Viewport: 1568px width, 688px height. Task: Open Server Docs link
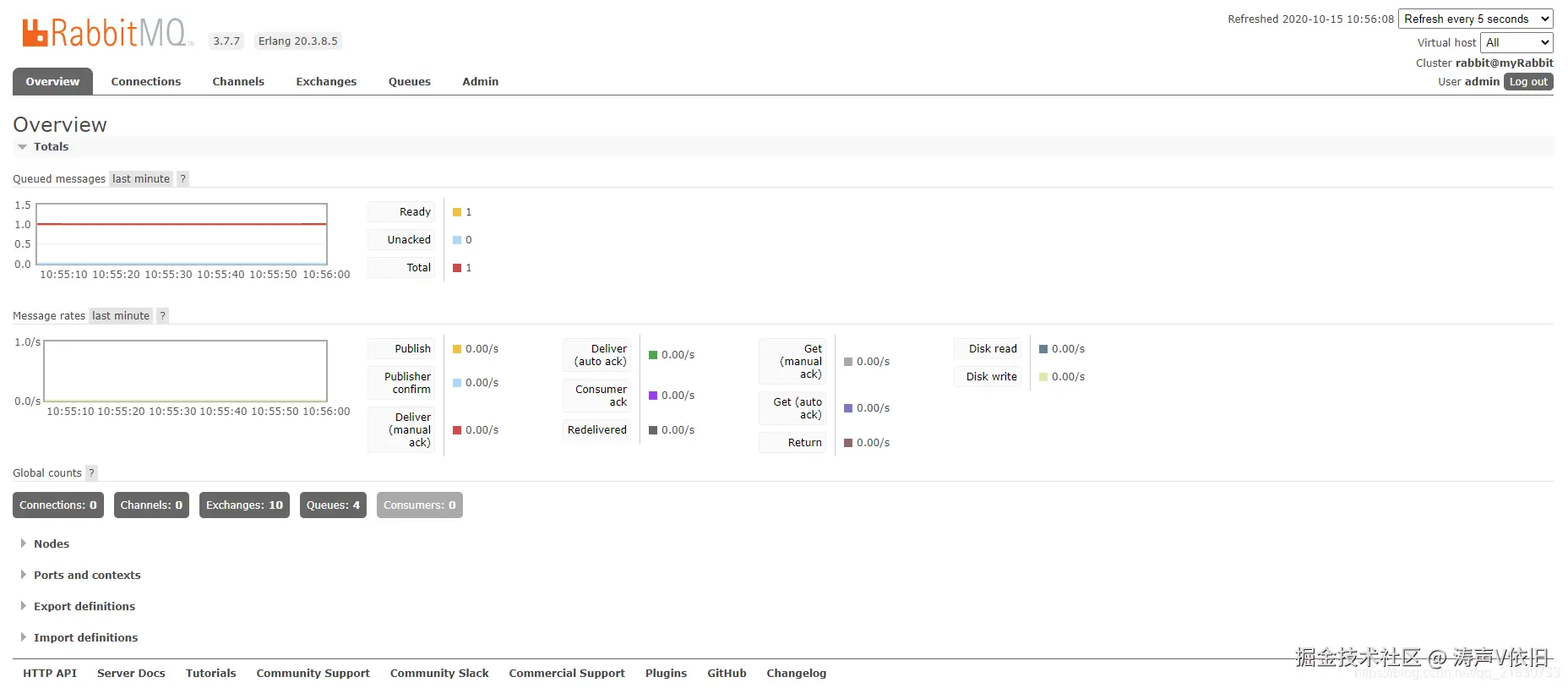point(131,673)
